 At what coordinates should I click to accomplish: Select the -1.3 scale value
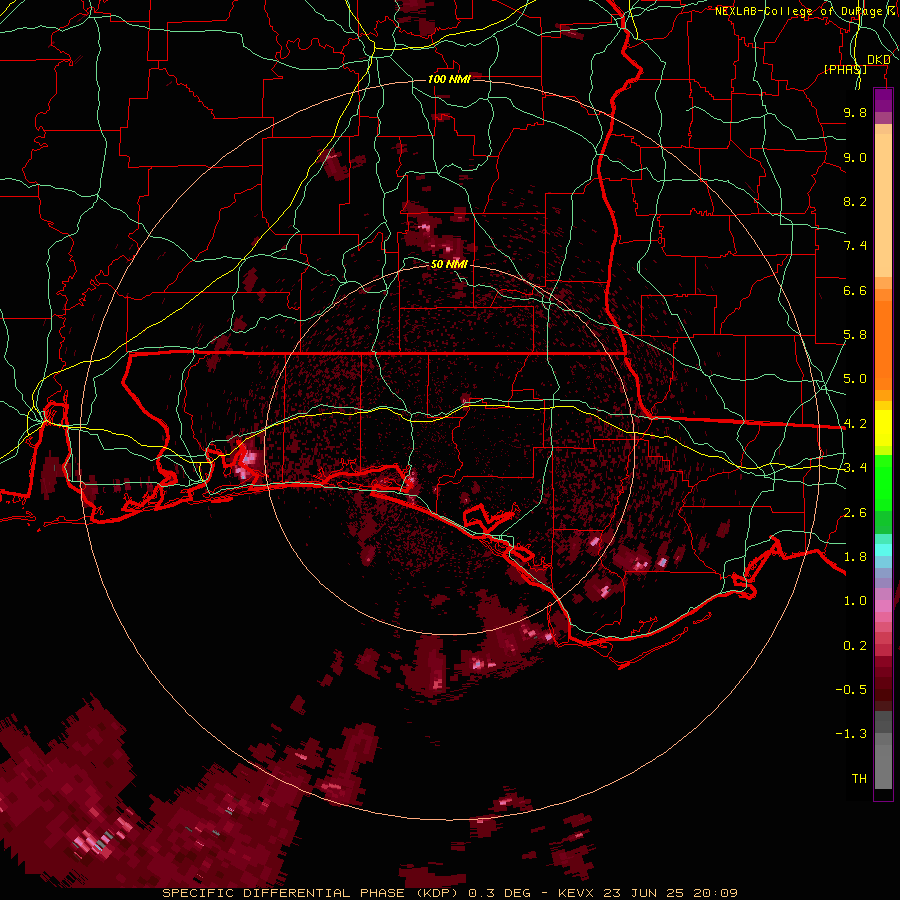click(x=851, y=734)
